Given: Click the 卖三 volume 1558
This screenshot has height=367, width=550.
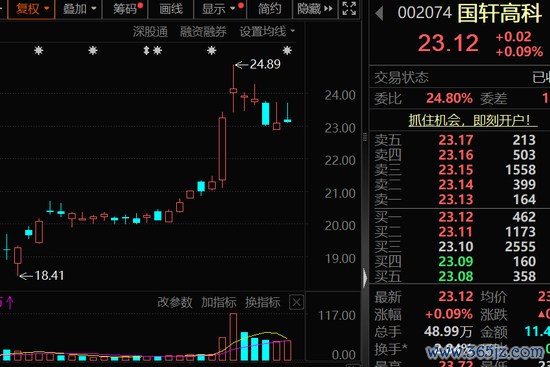Looking at the screenshot, I should pyautogui.click(x=521, y=170).
